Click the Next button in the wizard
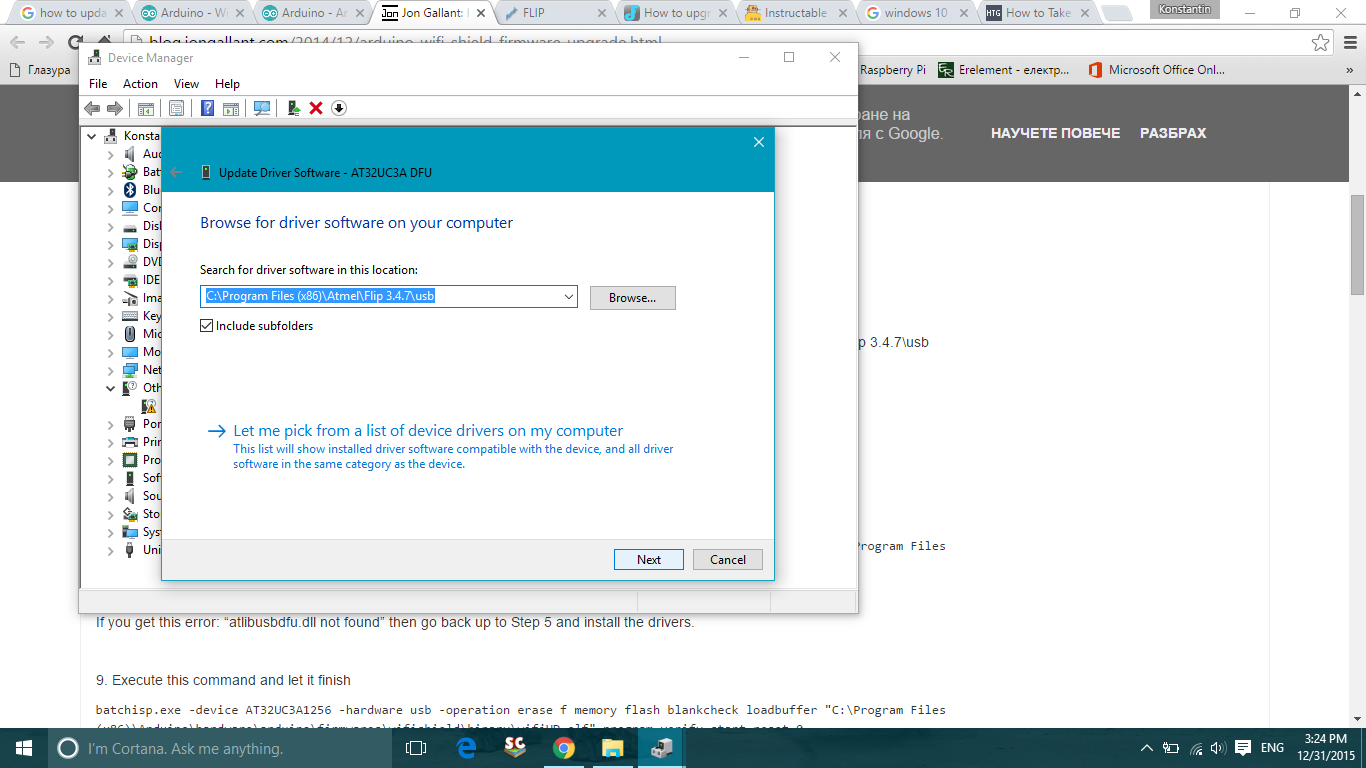 point(648,559)
